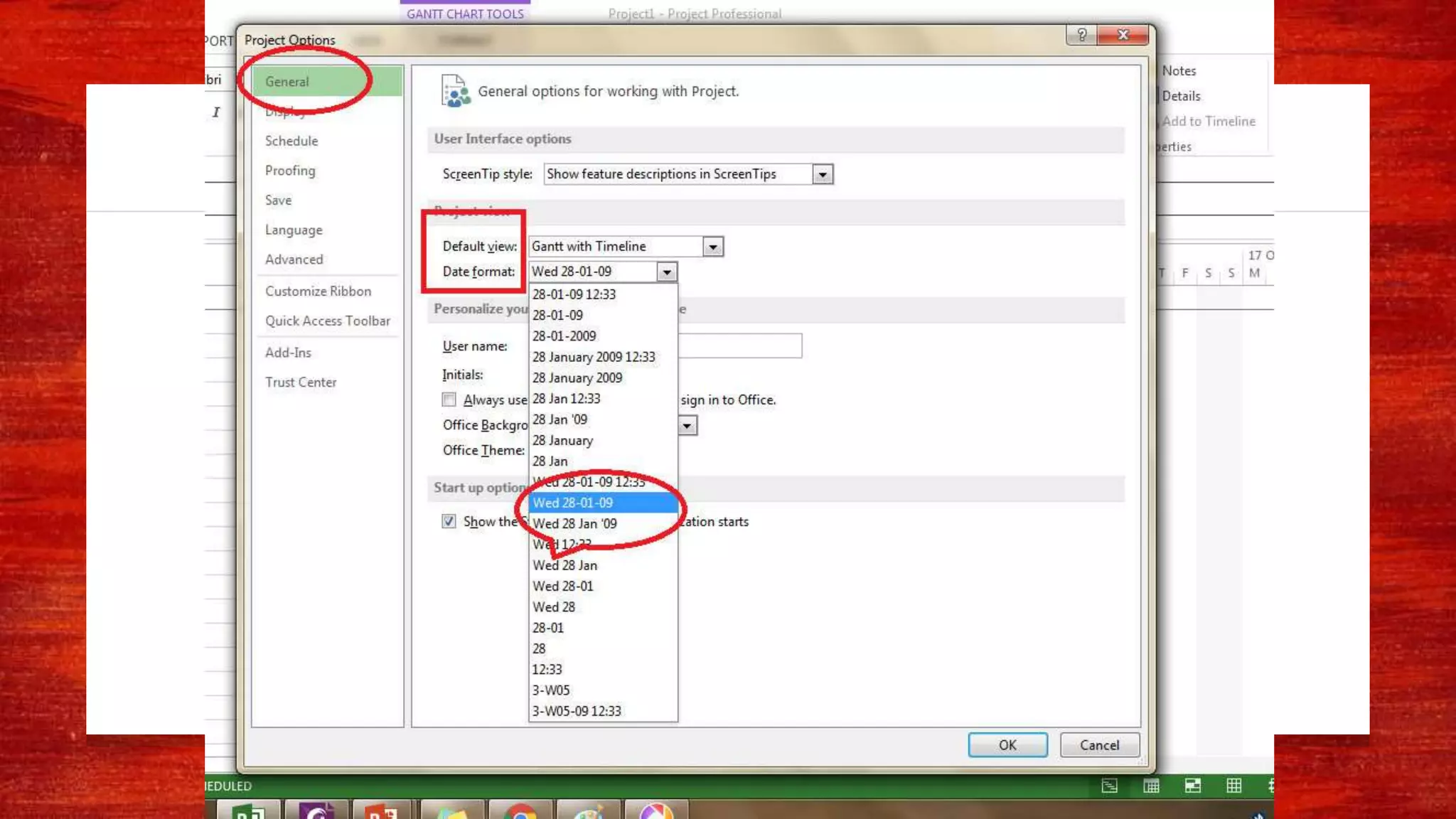The height and width of the screenshot is (819, 1456).
Task: Switch to Team Planner view in status bar
Action: pos(1193,786)
